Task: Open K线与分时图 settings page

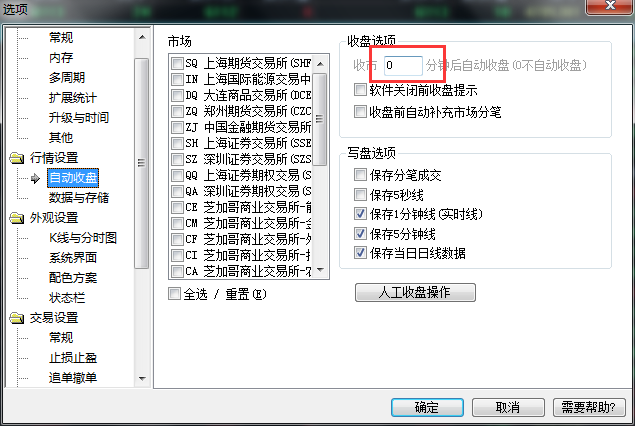Action: (83, 238)
